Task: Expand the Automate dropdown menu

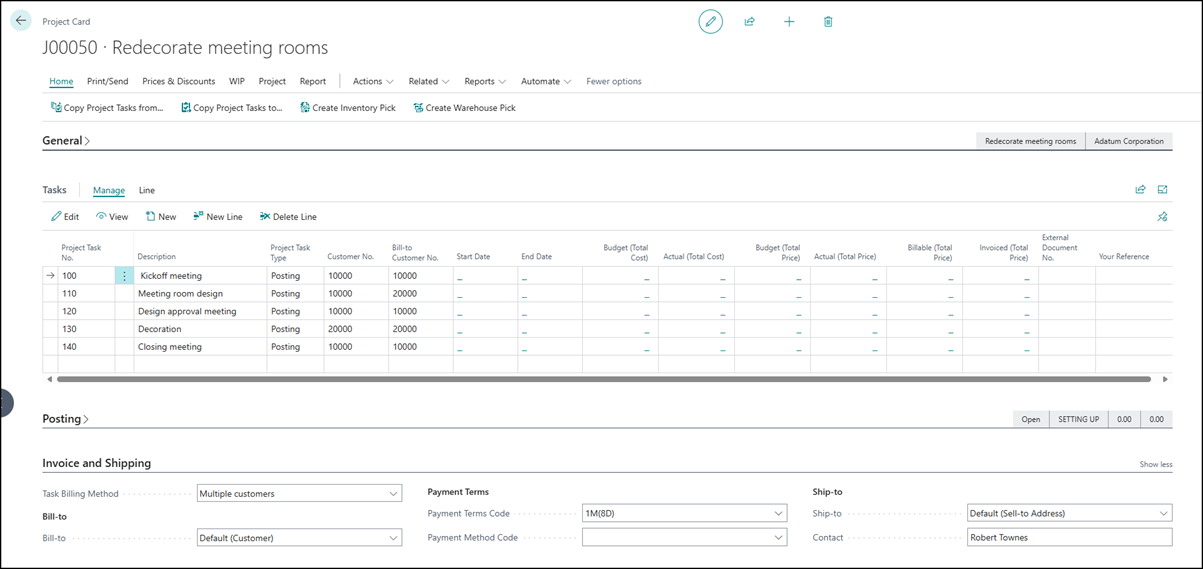Action: tap(546, 81)
